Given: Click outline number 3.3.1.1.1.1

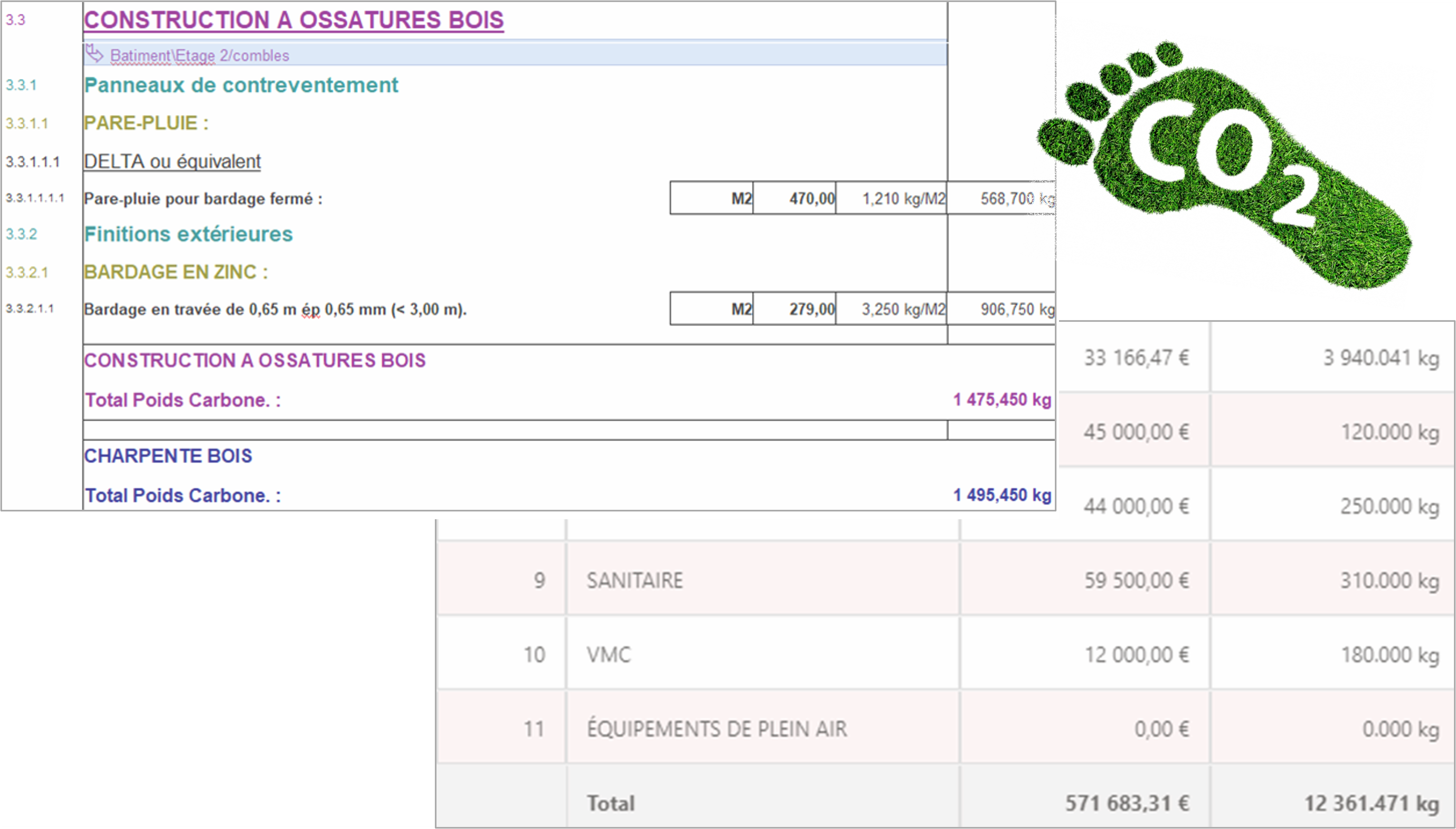Looking at the screenshot, I should click(x=35, y=198).
